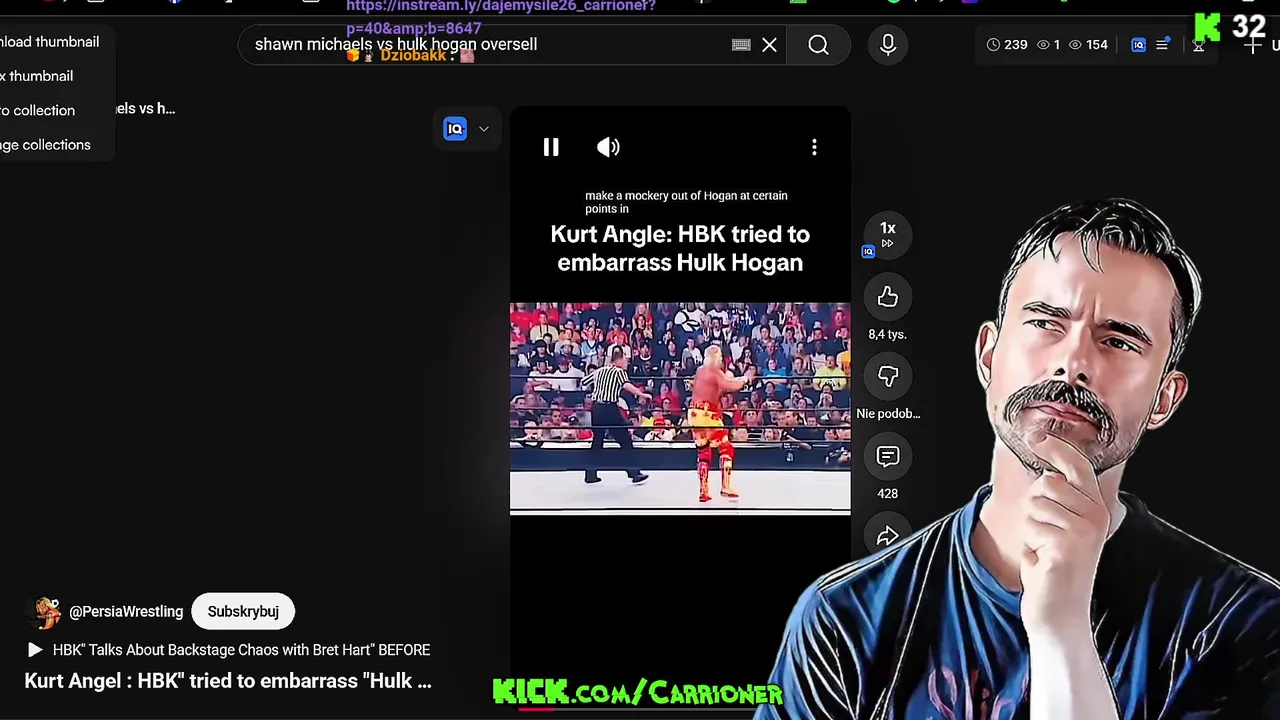Open the on-screen keyboard icon in search bar

click(741, 44)
